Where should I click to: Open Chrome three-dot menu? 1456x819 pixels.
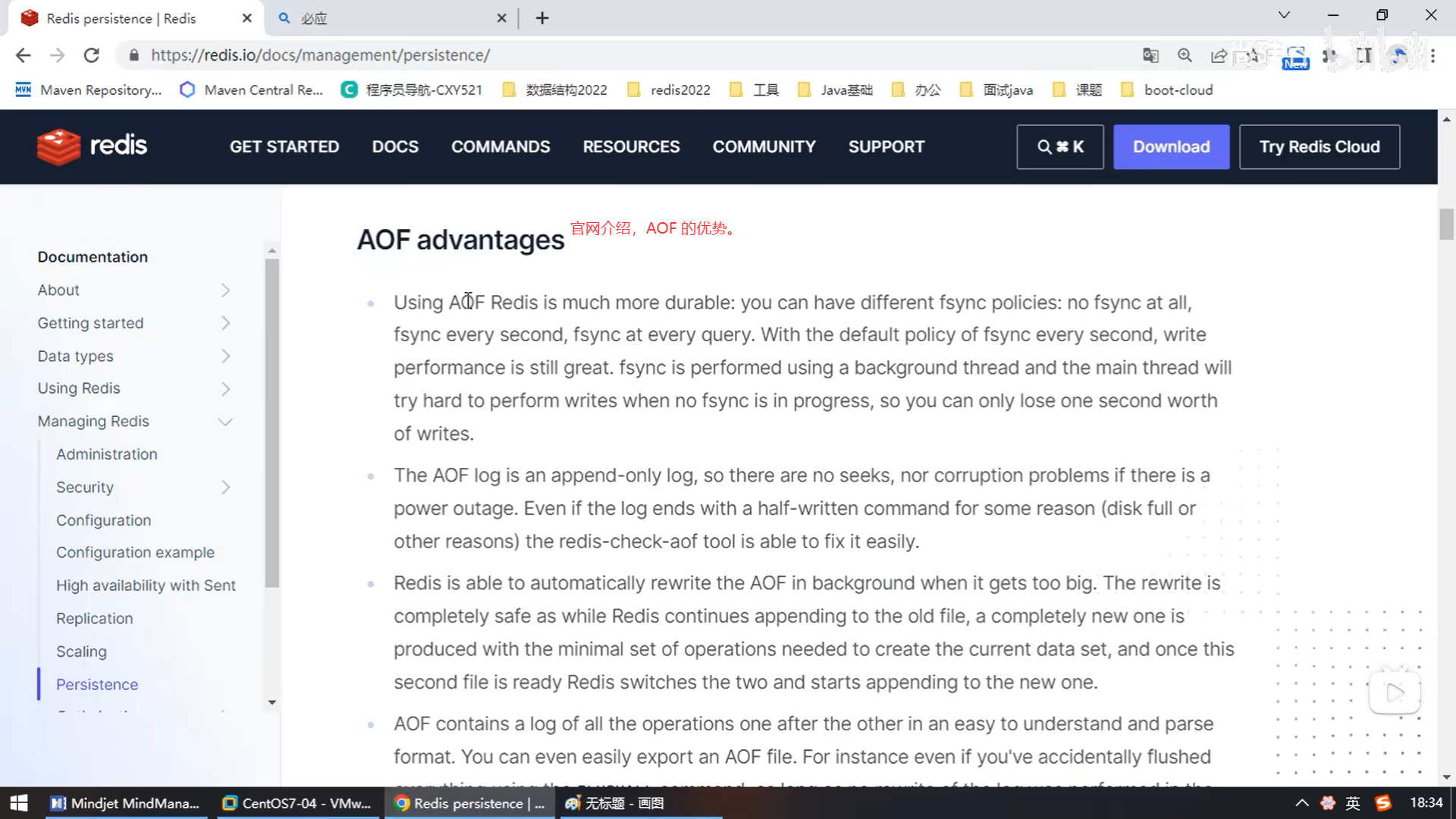[x=1432, y=55]
